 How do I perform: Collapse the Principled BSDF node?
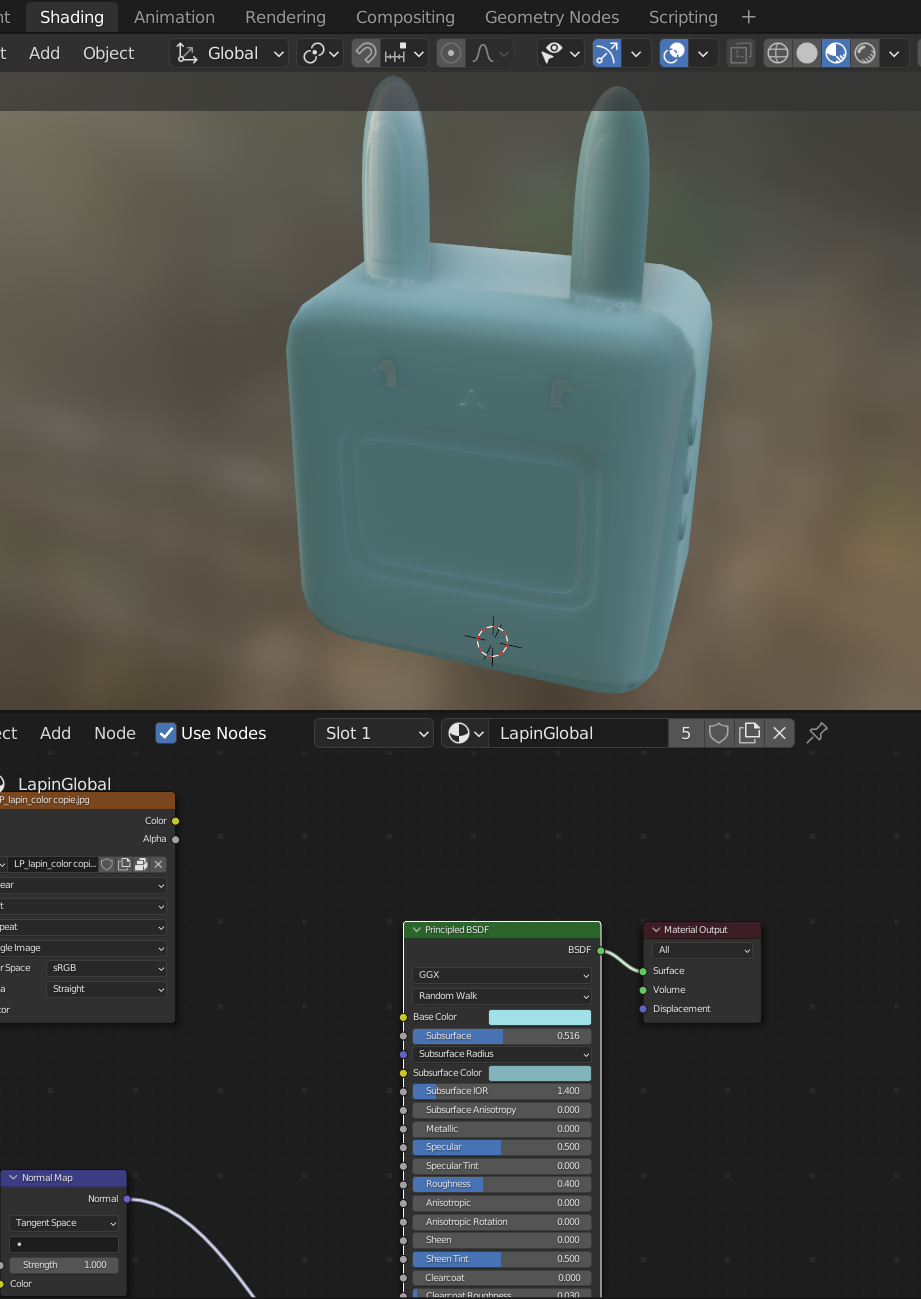pos(417,930)
